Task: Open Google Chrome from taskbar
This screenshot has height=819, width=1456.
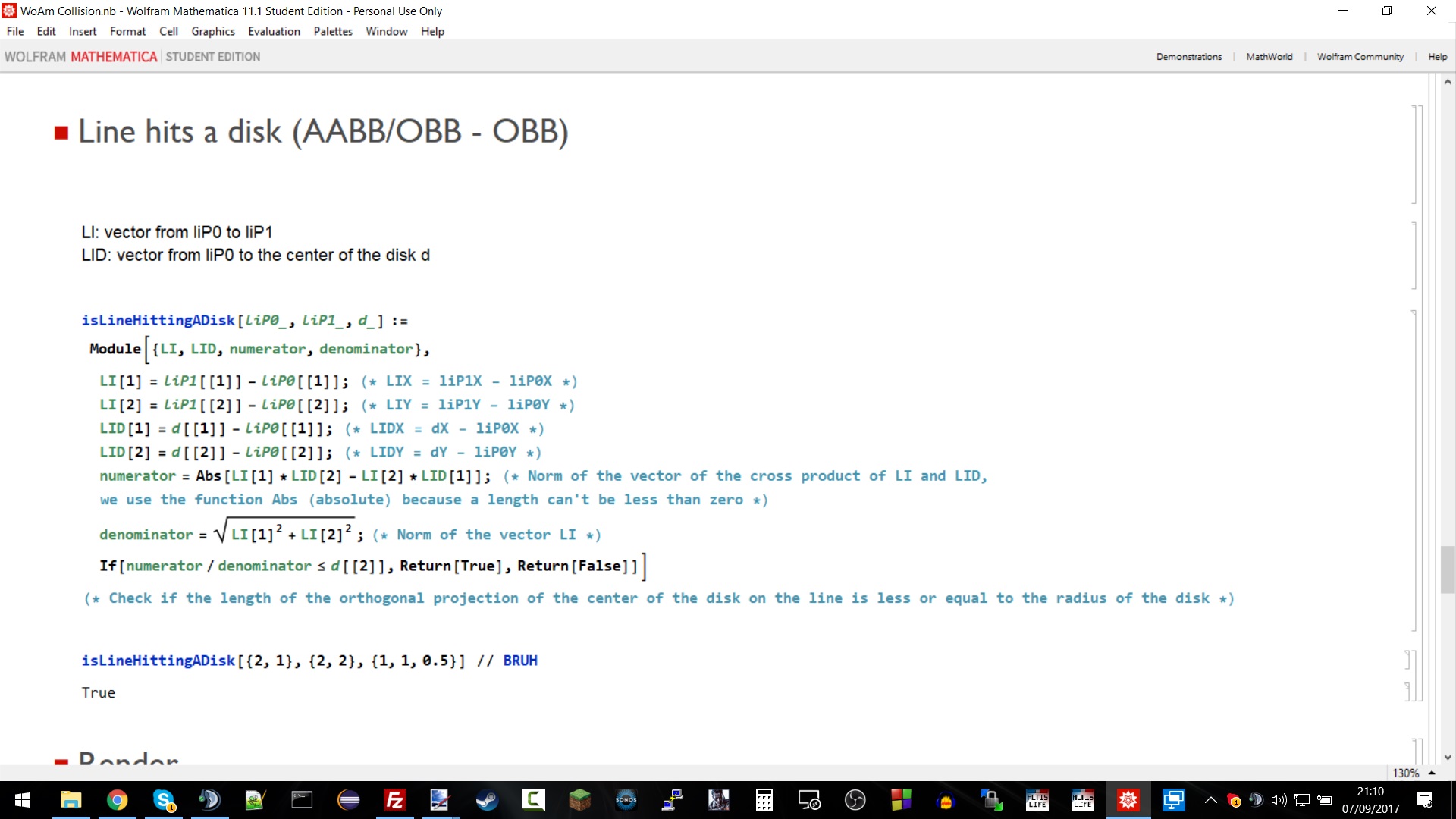Action: click(x=117, y=800)
